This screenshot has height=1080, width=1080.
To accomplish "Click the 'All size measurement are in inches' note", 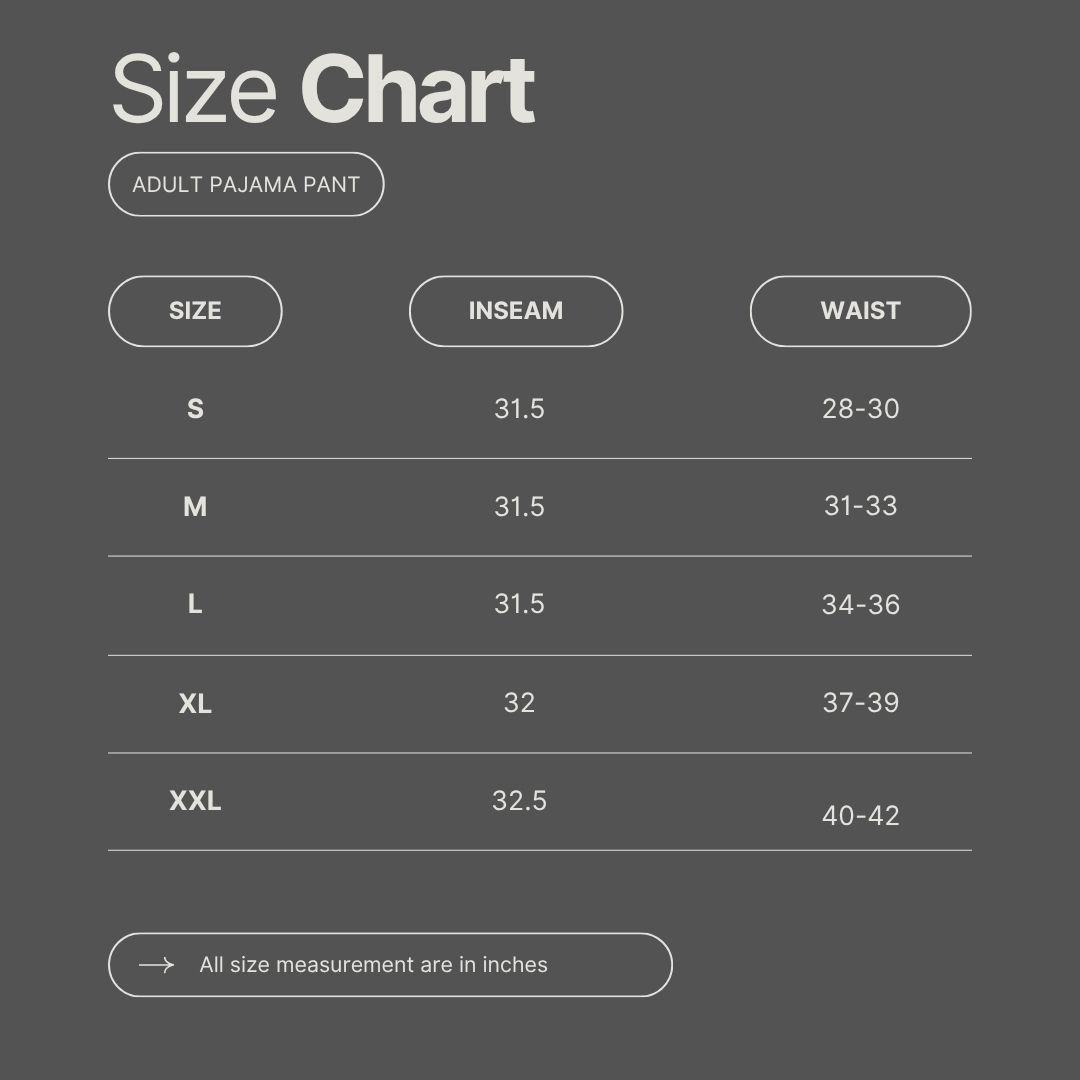I will 373,965.
